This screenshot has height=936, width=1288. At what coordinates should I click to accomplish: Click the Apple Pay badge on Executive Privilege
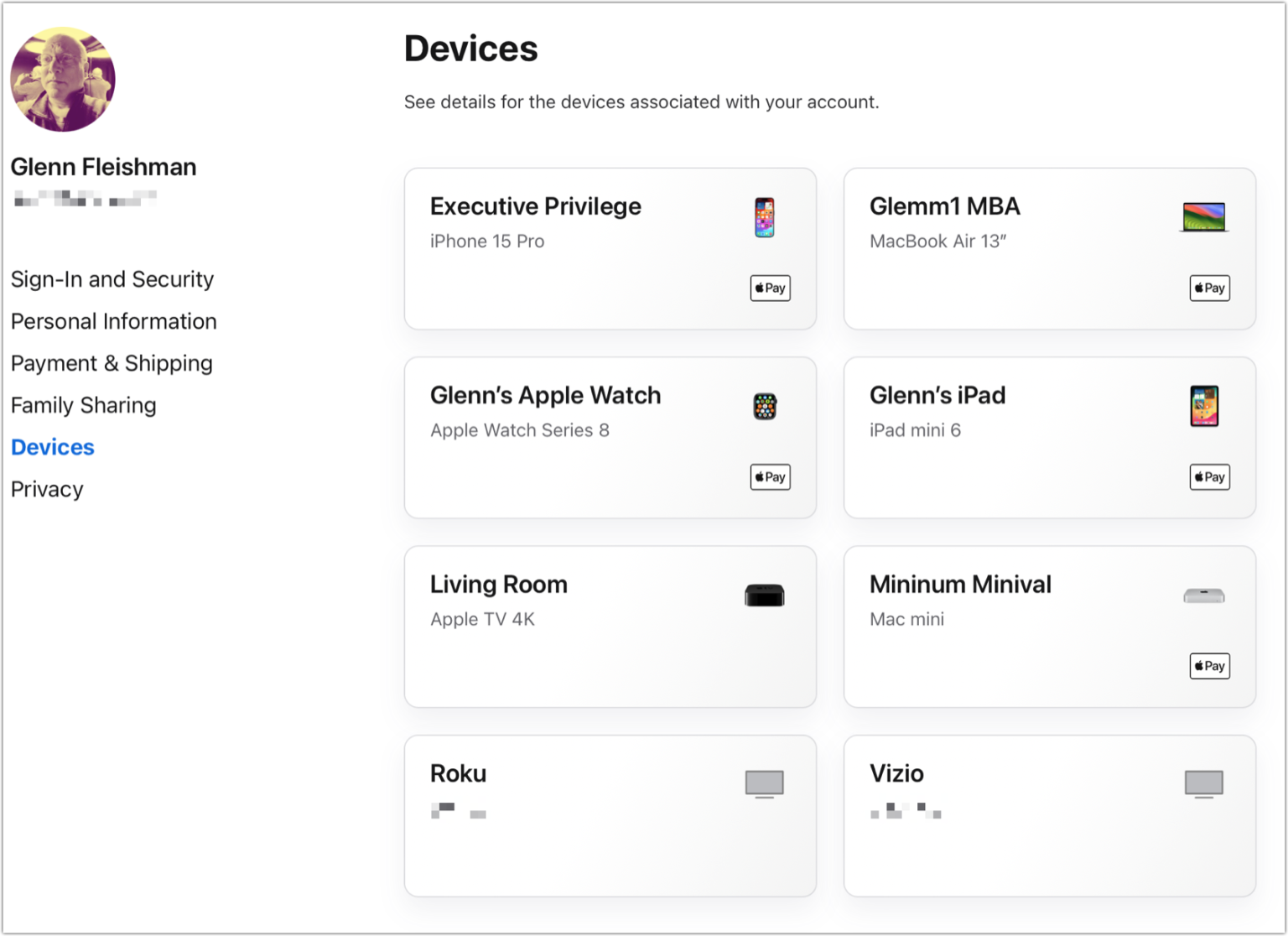(x=769, y=288)
